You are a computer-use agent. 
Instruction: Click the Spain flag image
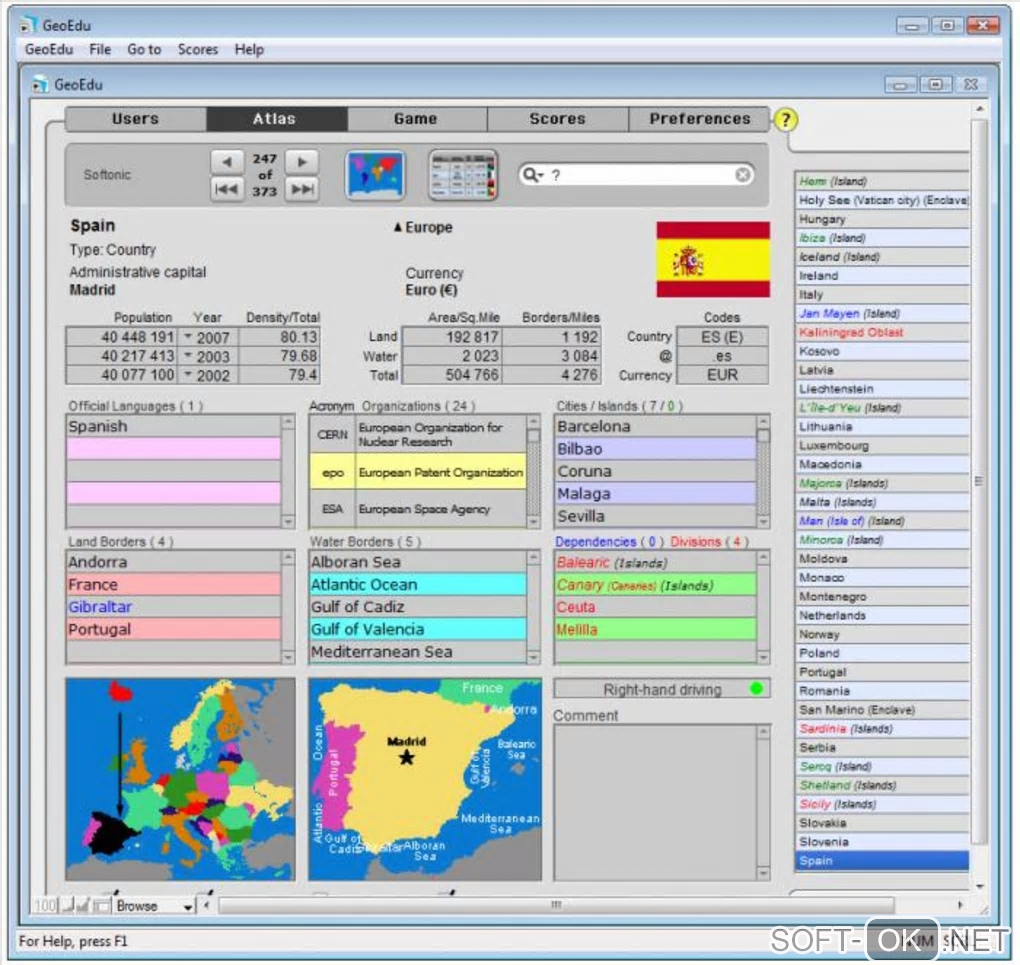coord(713,260)
